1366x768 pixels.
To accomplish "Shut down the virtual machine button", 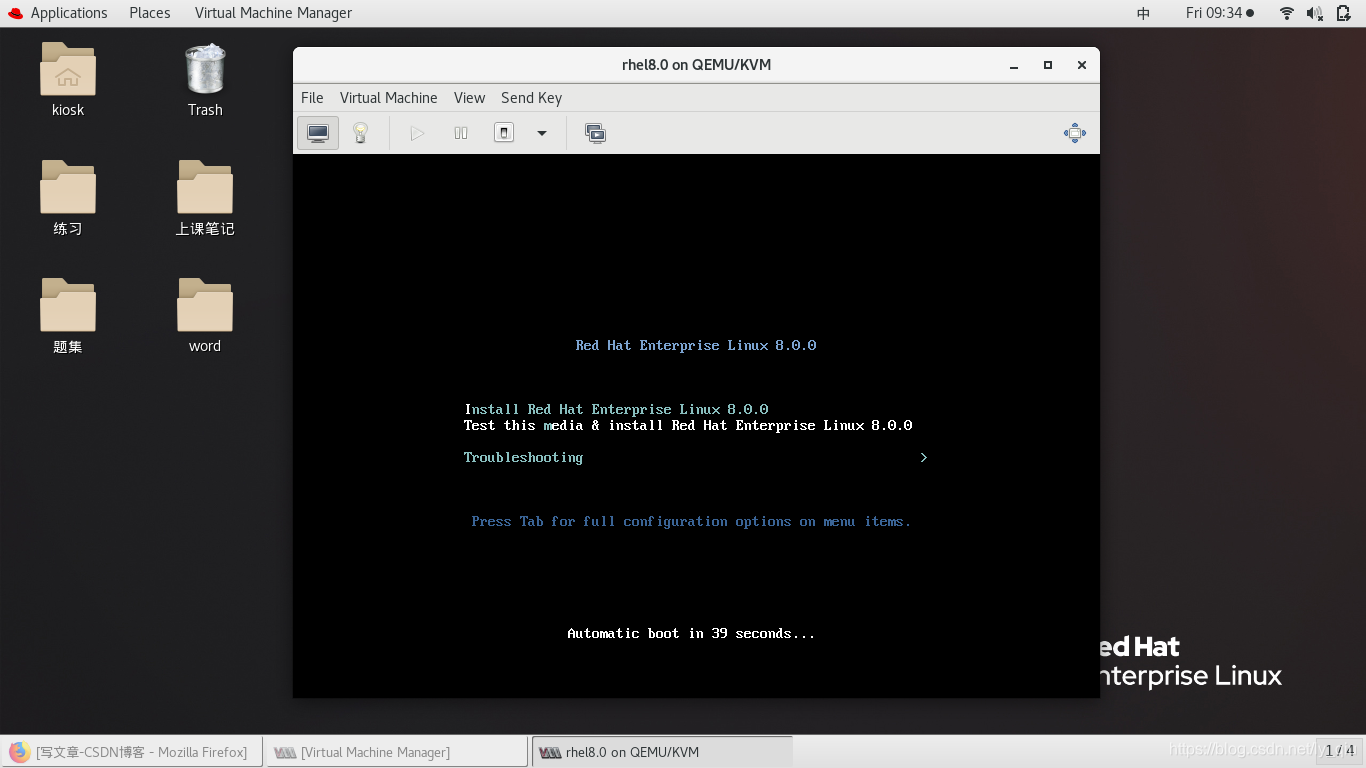I will pyautogui.click(x=504, y=133).
